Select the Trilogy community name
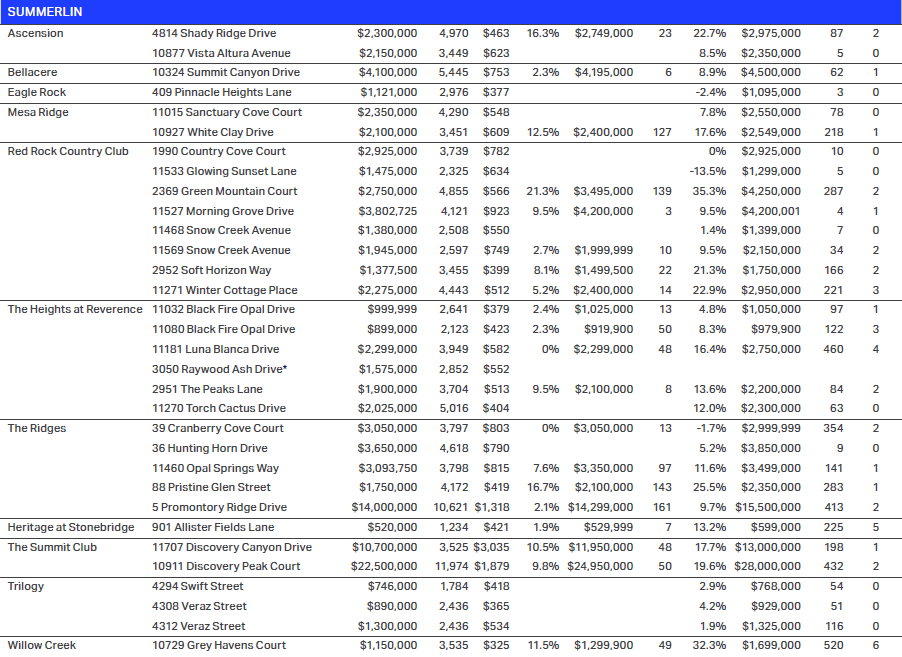 tap(27, 586)
